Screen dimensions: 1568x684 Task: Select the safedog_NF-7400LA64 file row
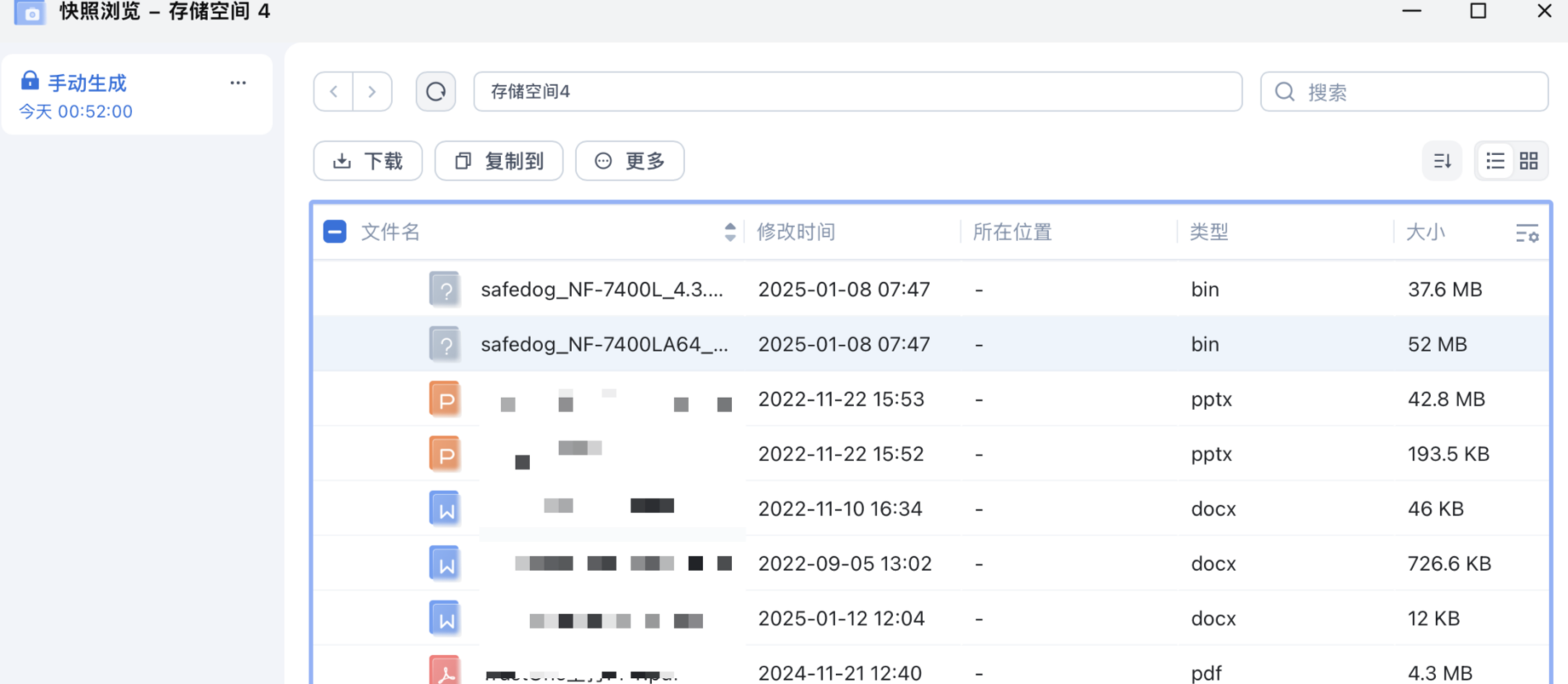[x=603, y=344]
